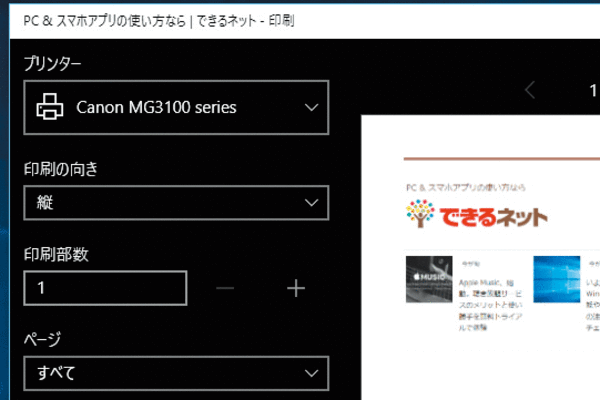The height and width of the screenshot is (400, 600).
Task: Click the ページ section label
Action: tap(42, 339)
